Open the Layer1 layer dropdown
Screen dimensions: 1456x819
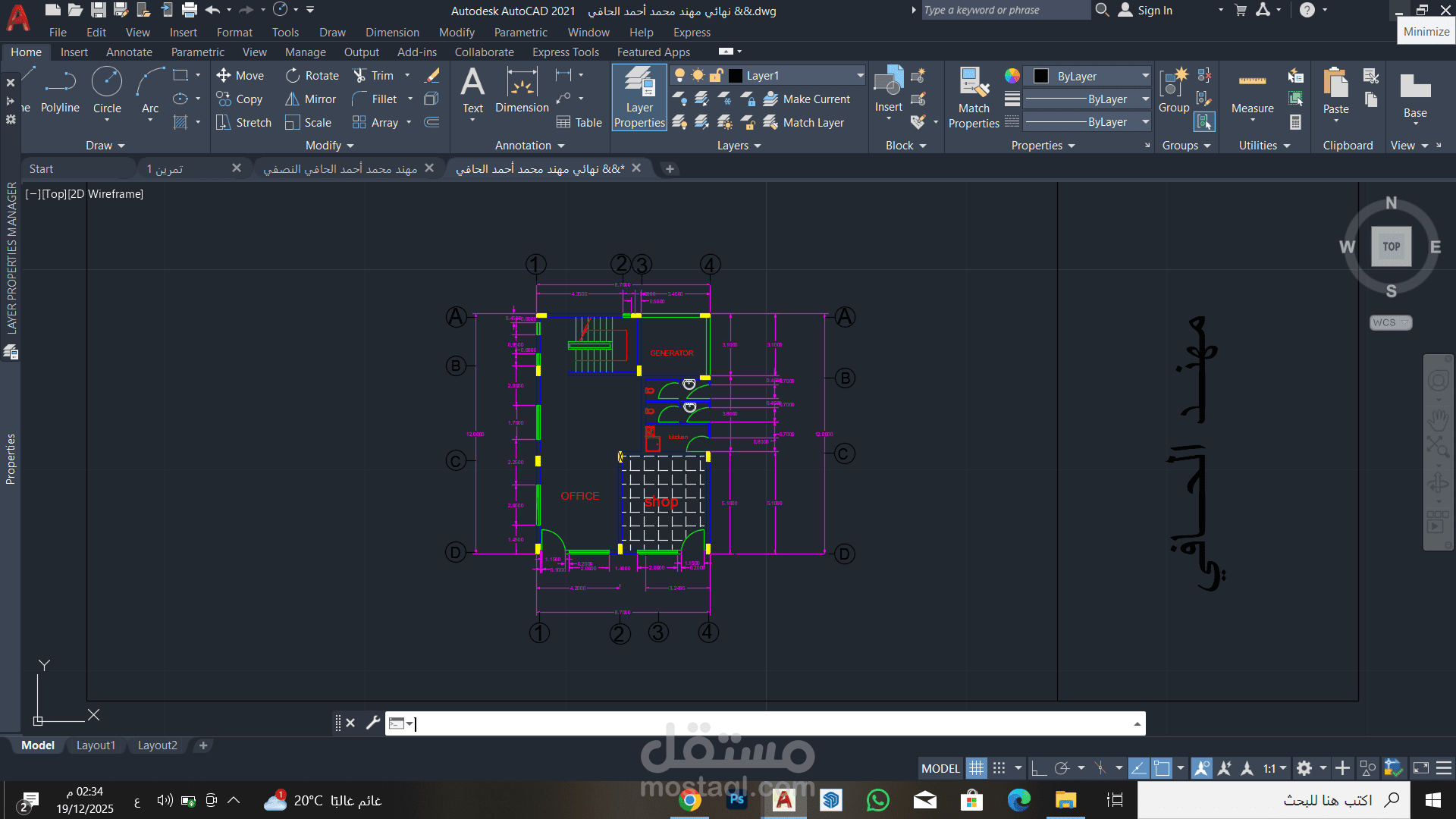860,76
